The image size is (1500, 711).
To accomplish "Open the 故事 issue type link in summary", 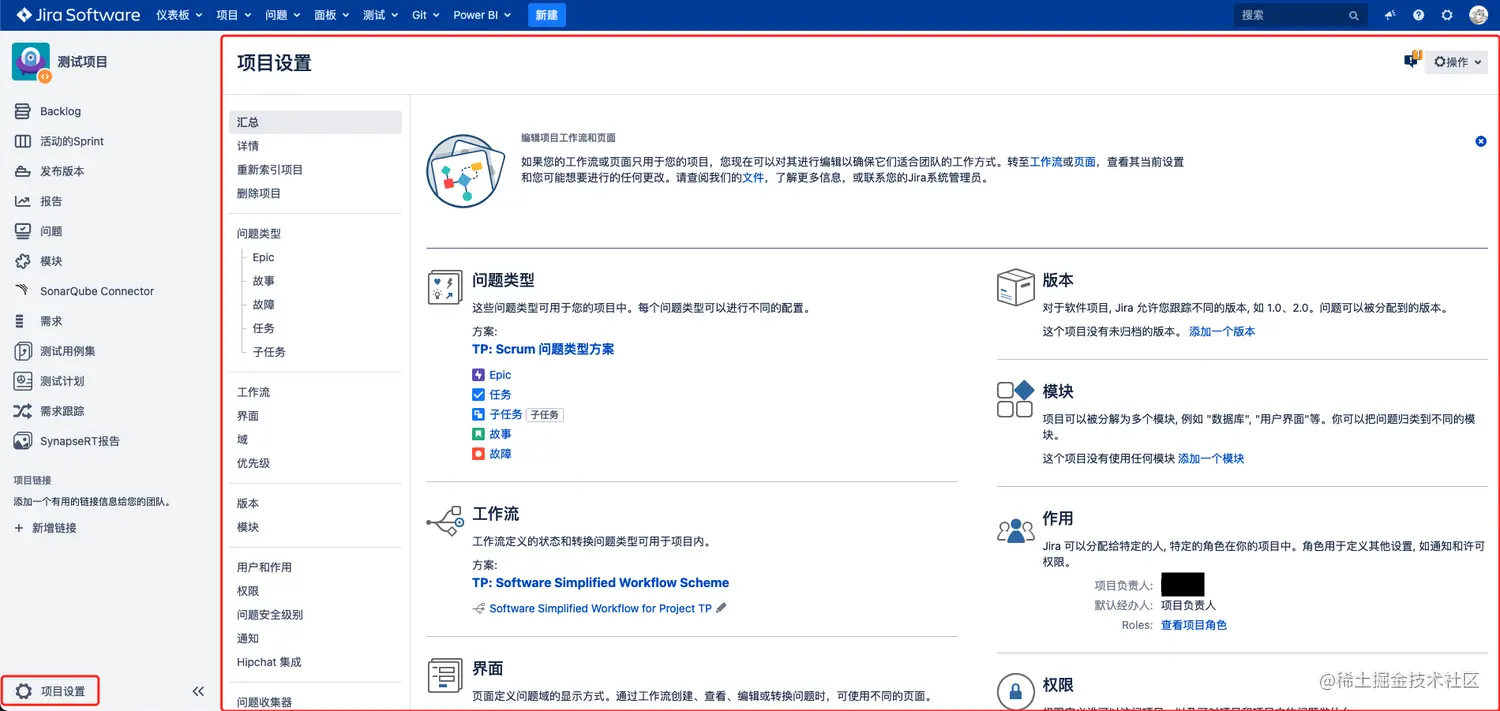I will pos(500,434).
